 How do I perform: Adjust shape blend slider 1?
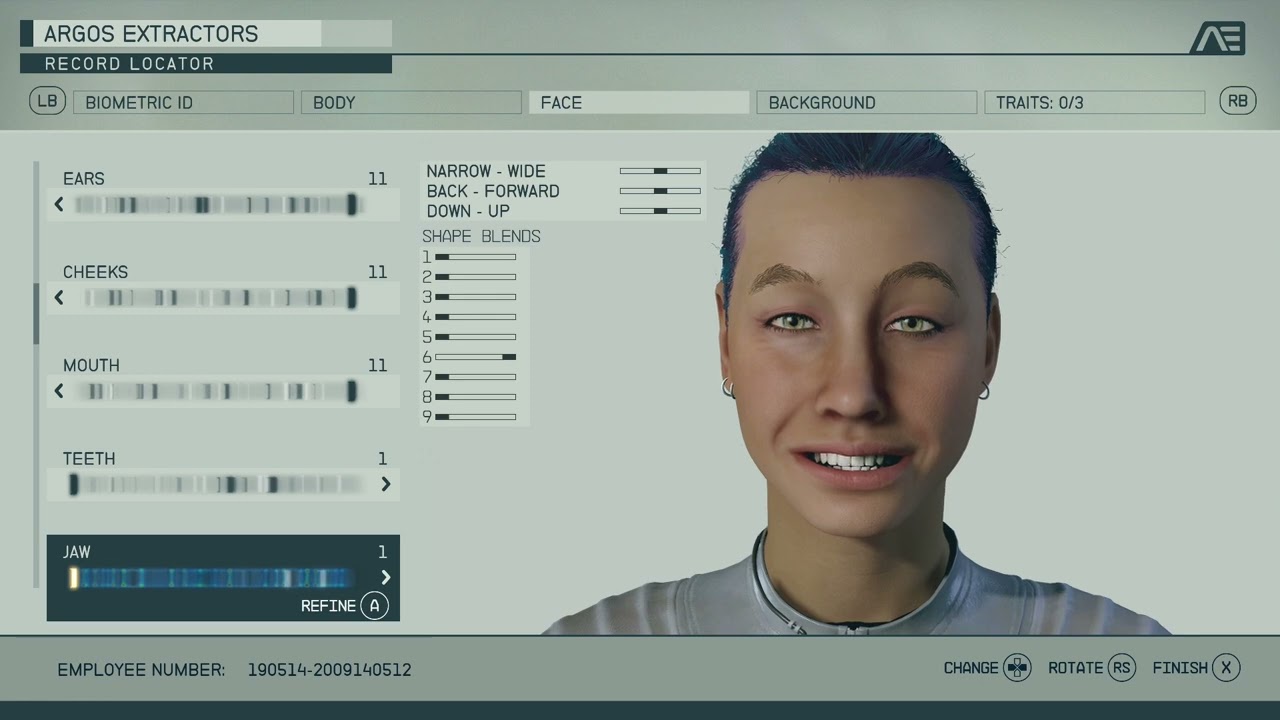pos(475,257)
